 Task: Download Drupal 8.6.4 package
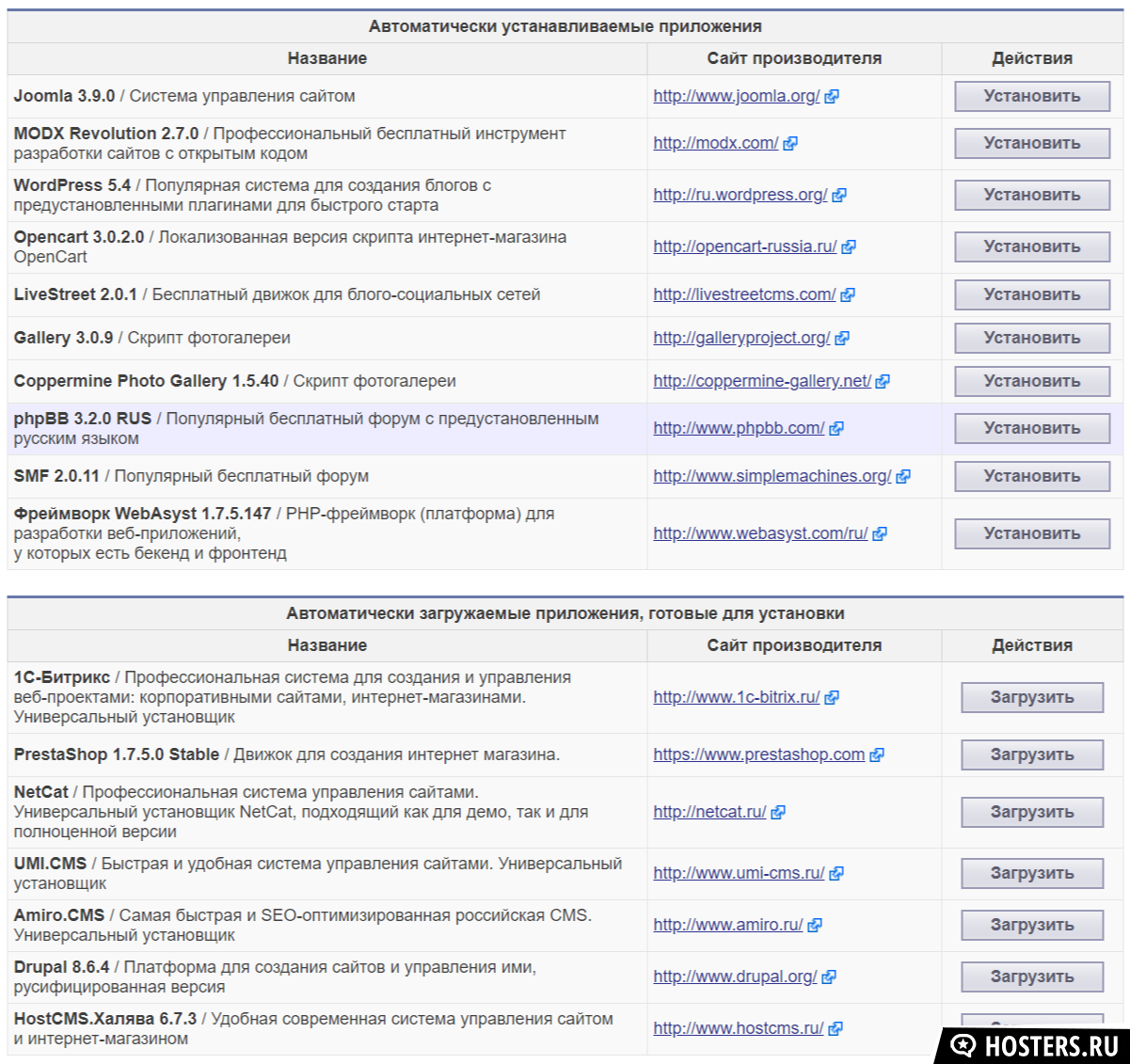coord(1032,977)
